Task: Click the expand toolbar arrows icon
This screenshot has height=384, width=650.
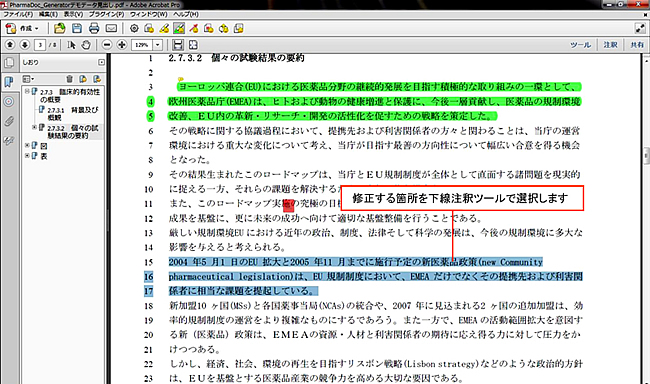Action: [640, 28]
